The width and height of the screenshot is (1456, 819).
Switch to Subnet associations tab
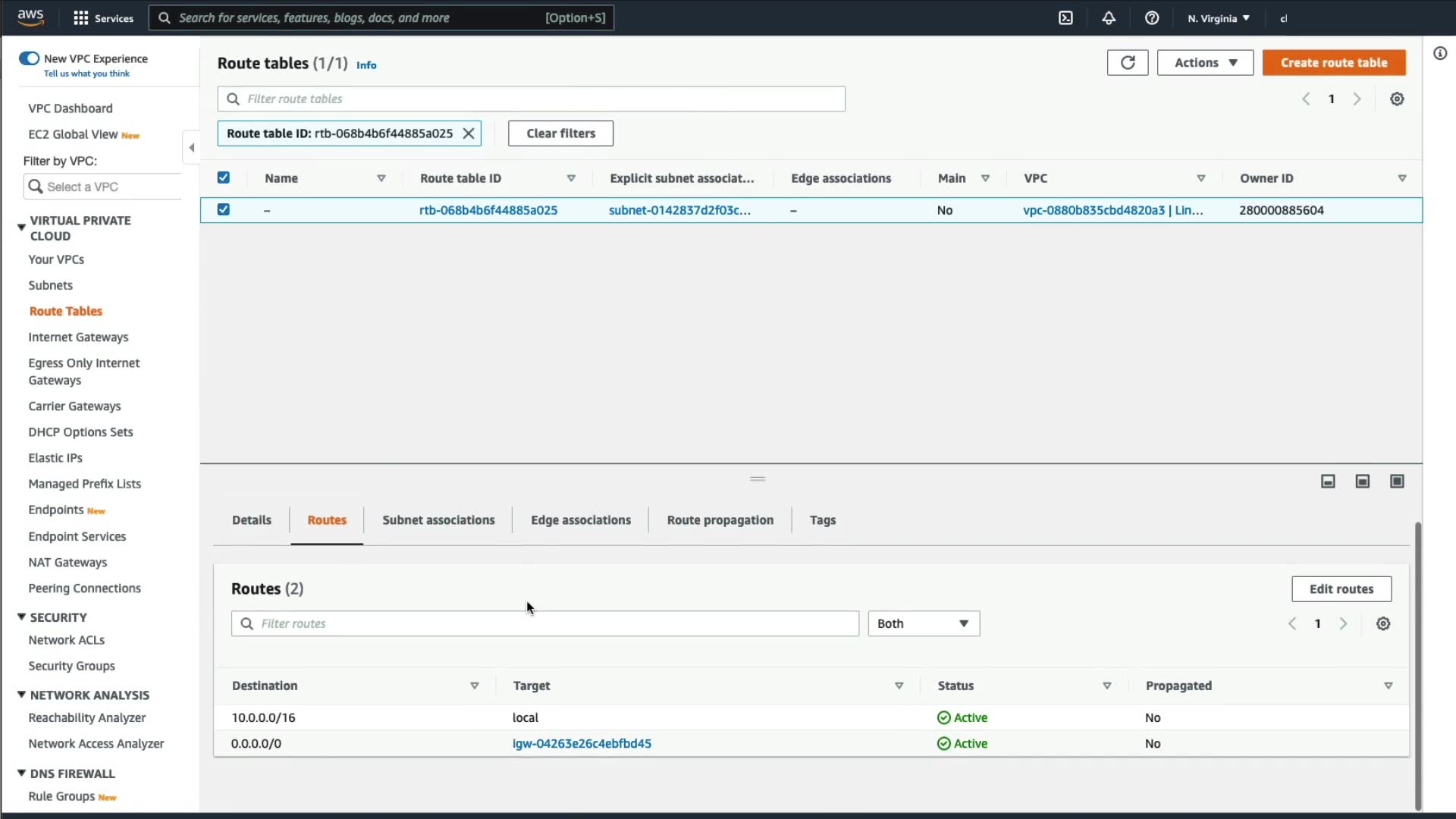(x=438, y=520)
